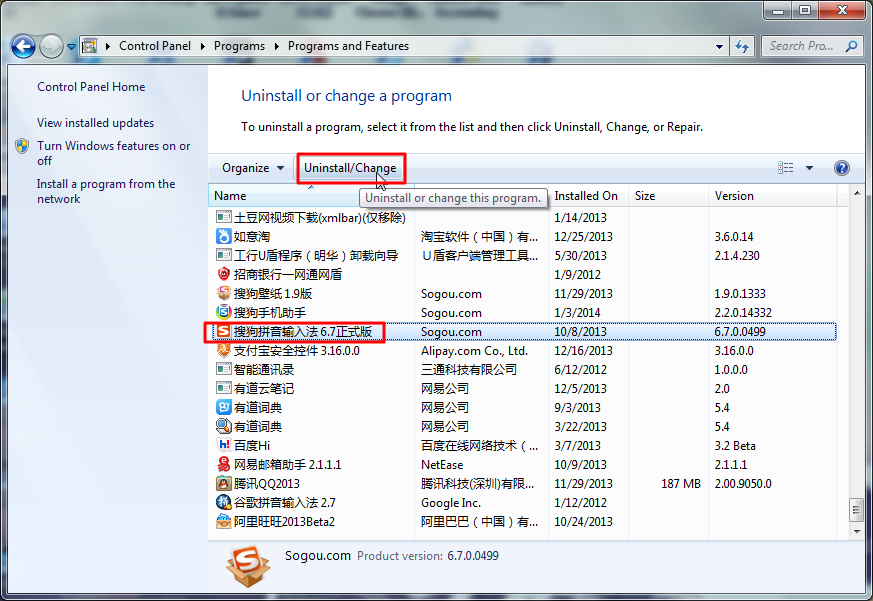Screen dimensions: 873x601
Task: Click the 187 MB size cell
Action: pos(681,483)
